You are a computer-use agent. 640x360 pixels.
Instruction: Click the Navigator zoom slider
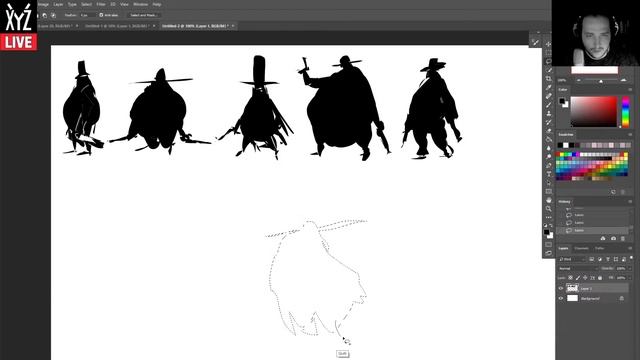coord(600,80)
